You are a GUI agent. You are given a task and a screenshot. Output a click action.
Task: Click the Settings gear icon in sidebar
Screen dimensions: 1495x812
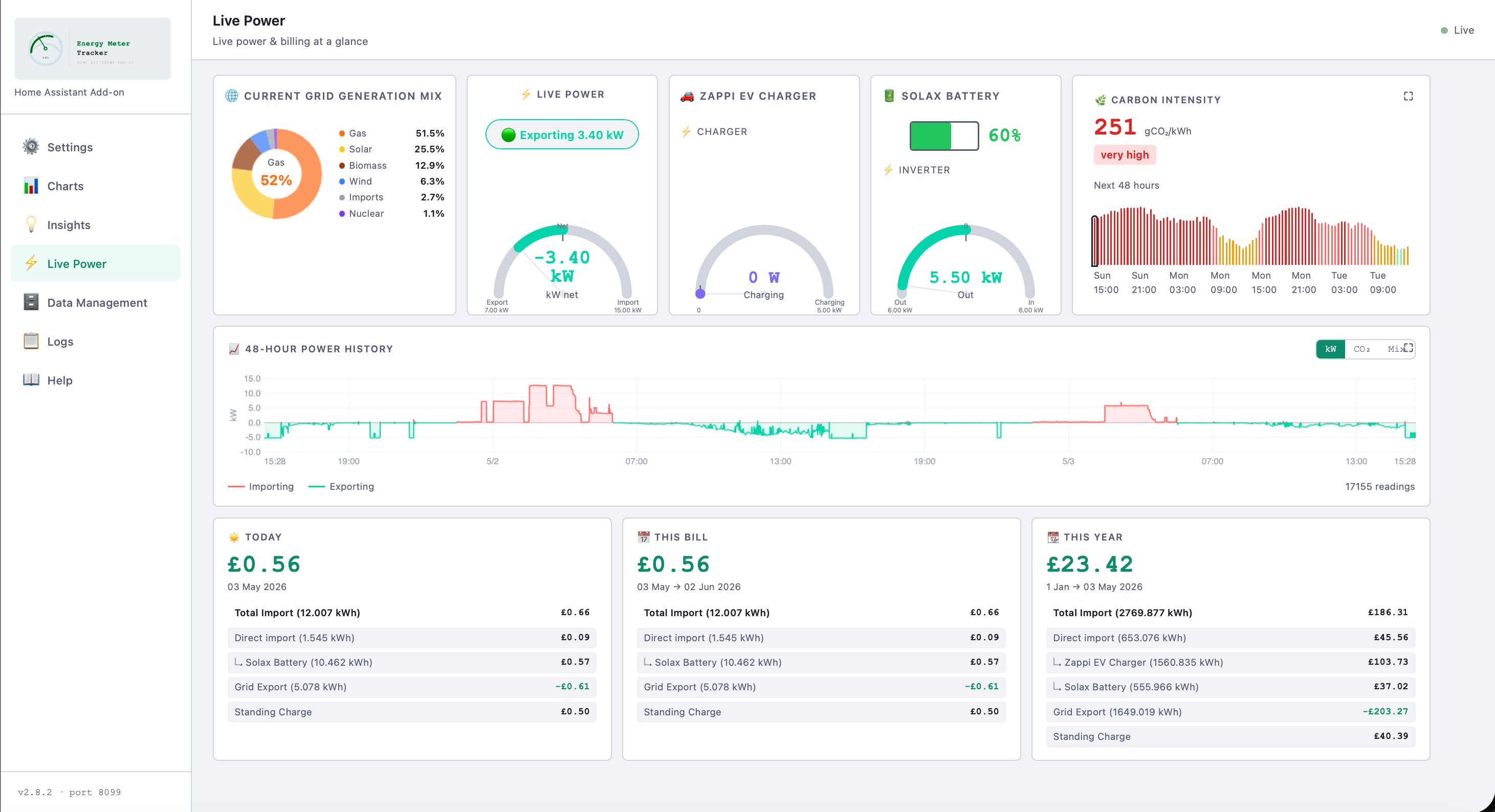click(31, 147)
